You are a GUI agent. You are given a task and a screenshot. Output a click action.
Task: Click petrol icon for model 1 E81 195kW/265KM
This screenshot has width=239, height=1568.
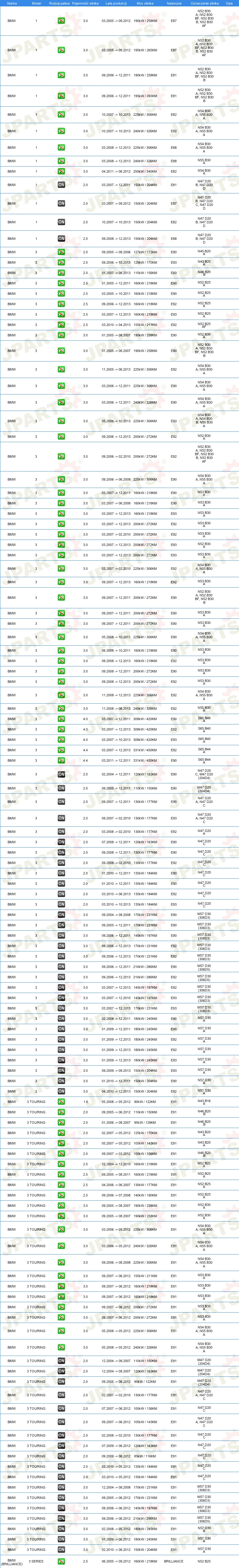coord(61,96)
